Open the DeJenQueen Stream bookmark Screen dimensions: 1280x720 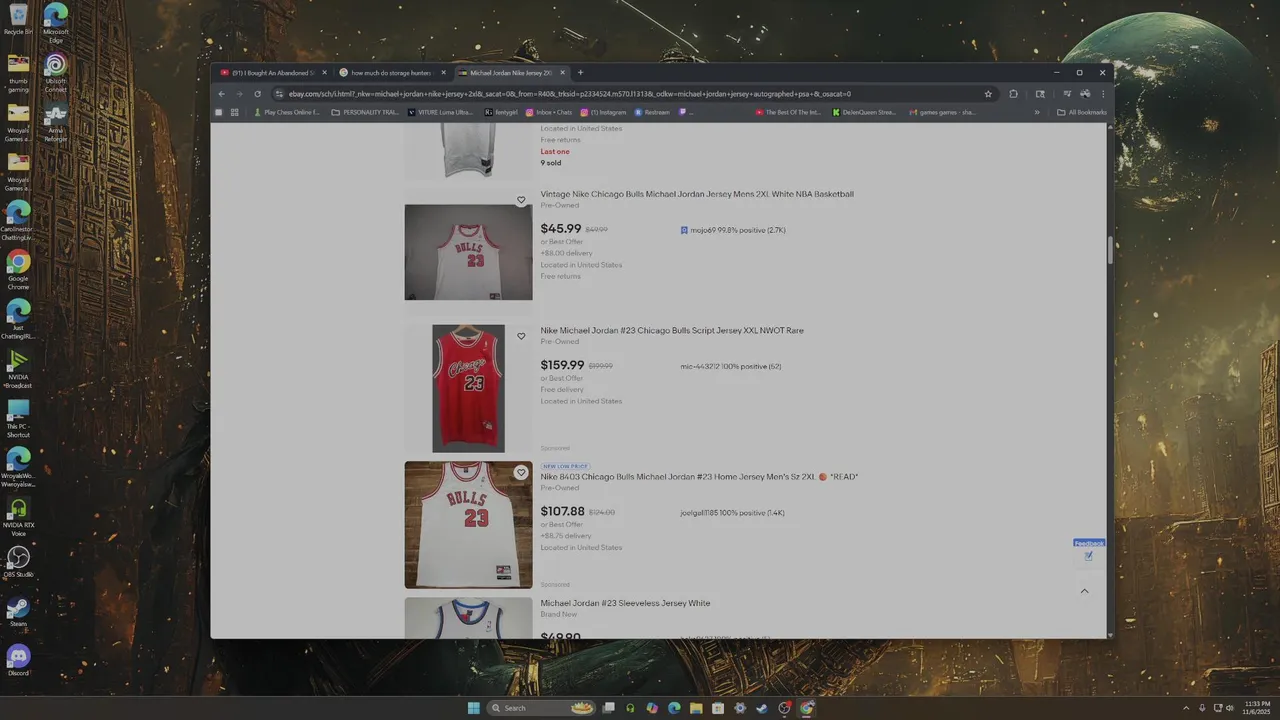click(x=865, y=112)
